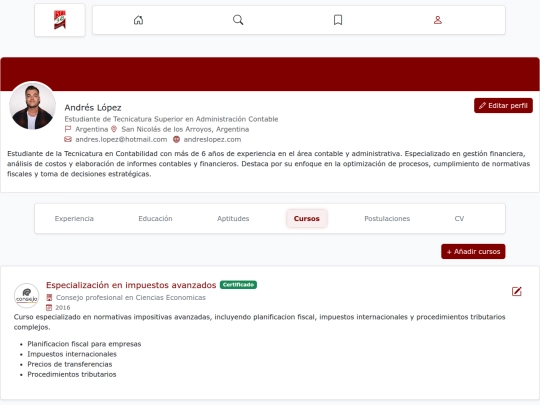Open the CV tab

click(x=459, y=218)
